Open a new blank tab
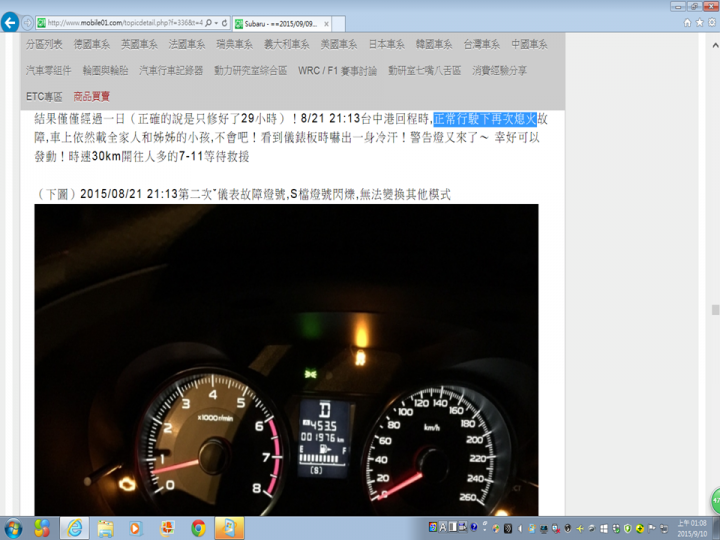This screenshot has width=720, height=540. (x=338, y=24)
